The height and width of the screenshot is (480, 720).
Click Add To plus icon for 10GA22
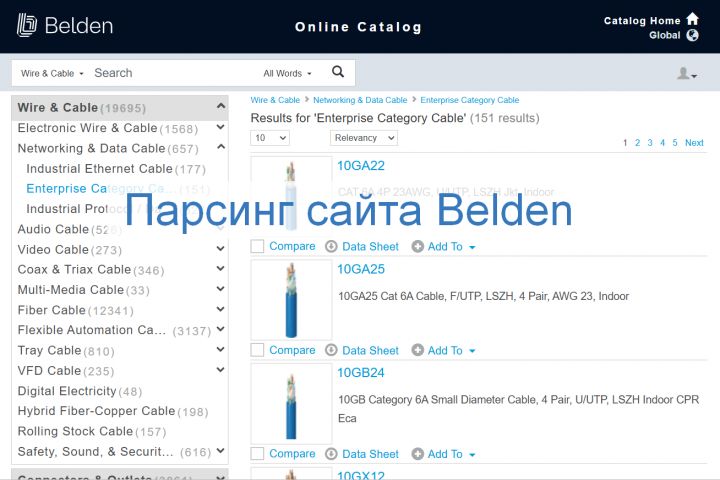tap(417, 247)
